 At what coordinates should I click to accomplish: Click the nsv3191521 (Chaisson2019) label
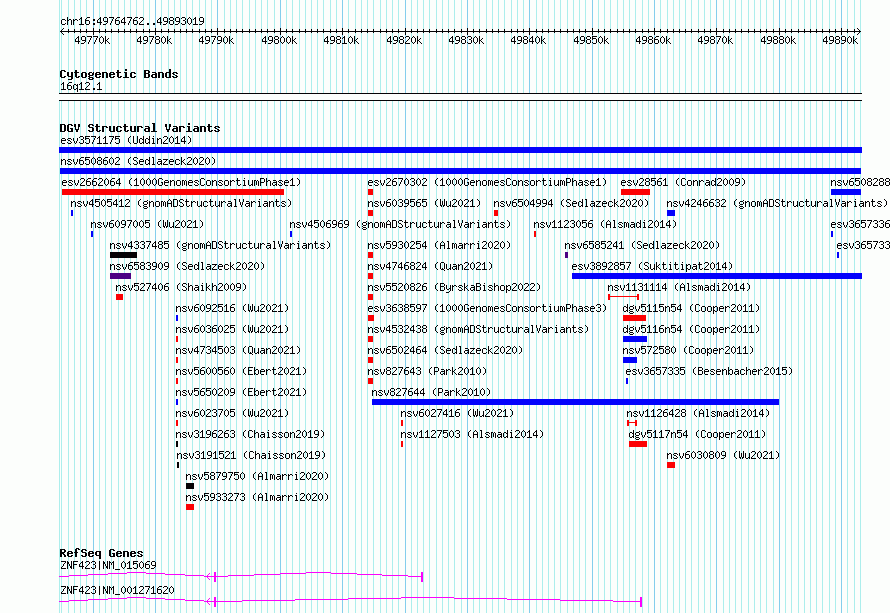tap(251, 455)
